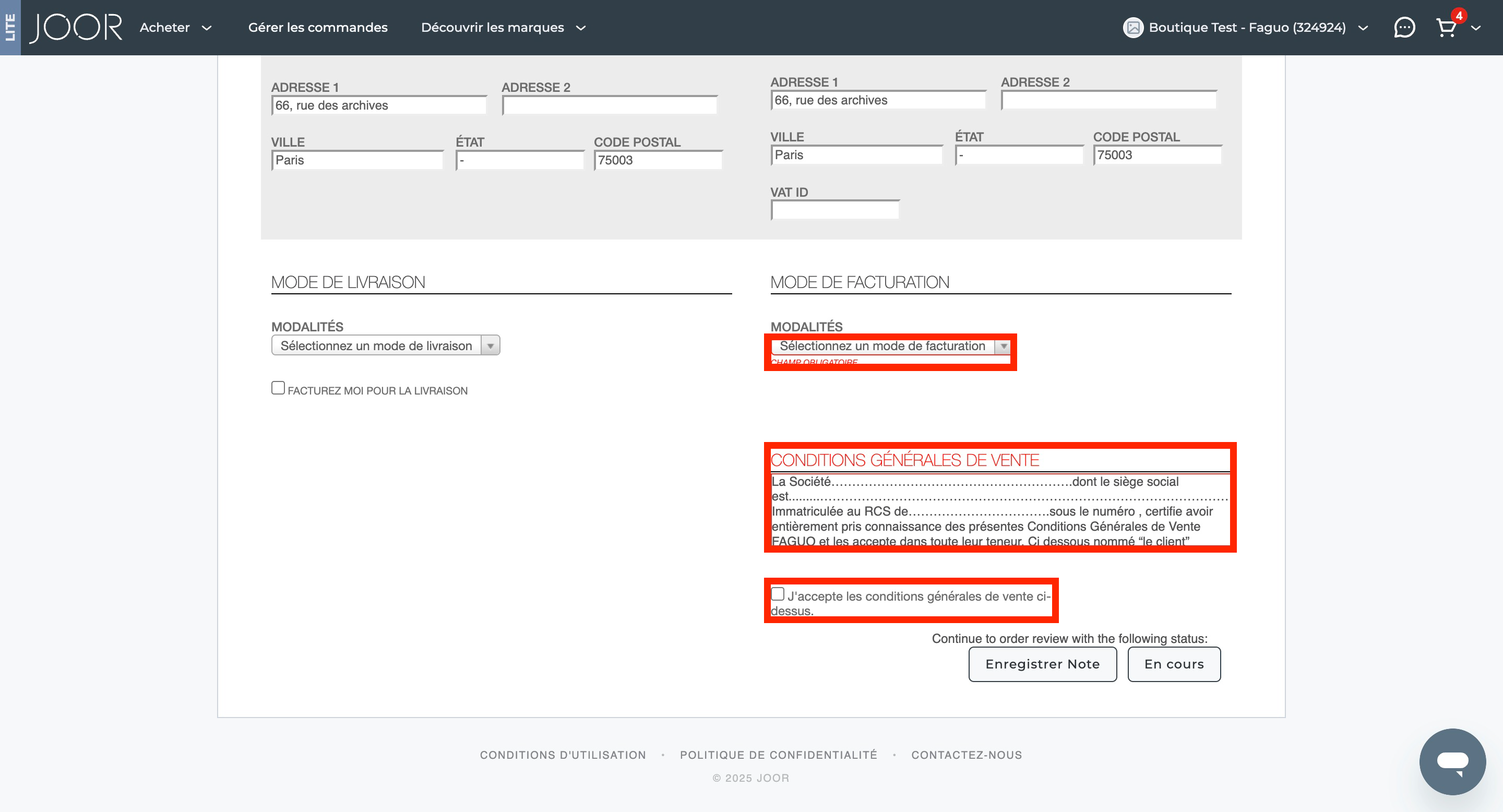Viewport: 1503px width, 812px height.
Task: Click the JOOR logo
Action: click(x=76, y=28)
